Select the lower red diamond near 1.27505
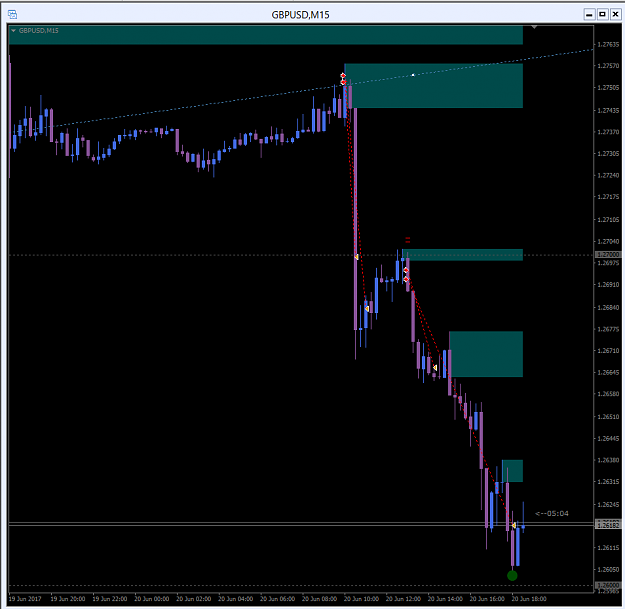 343,82
